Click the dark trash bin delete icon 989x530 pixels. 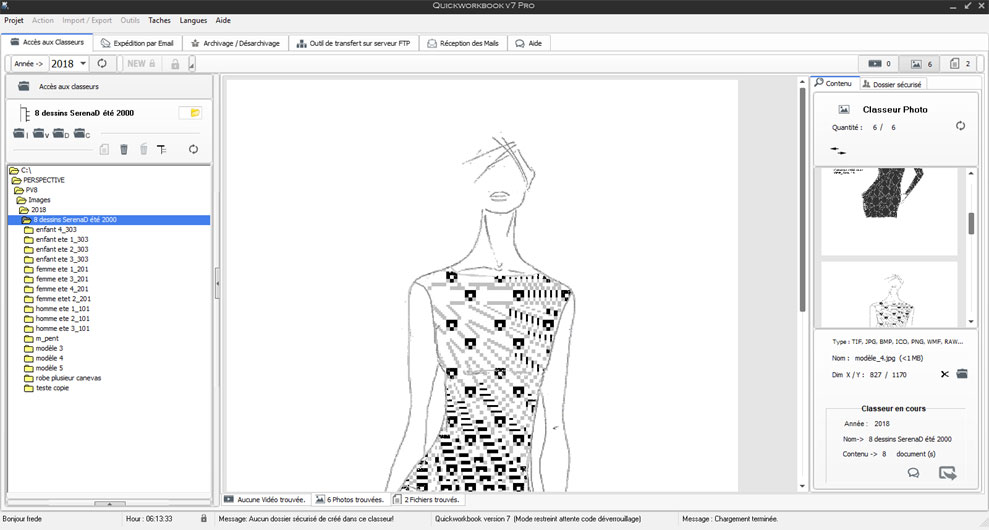point(124,149)
